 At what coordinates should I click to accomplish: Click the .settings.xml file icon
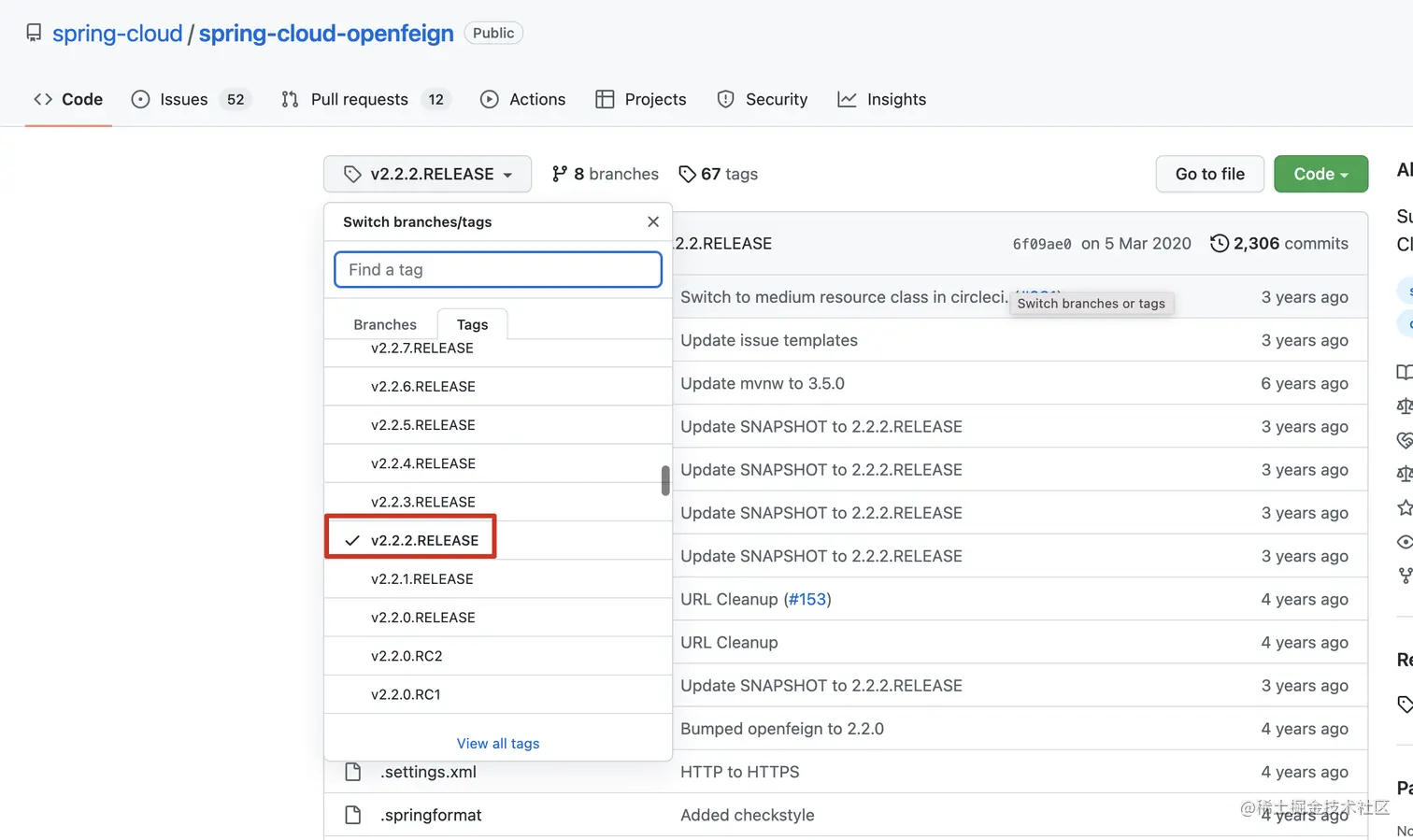353,772
